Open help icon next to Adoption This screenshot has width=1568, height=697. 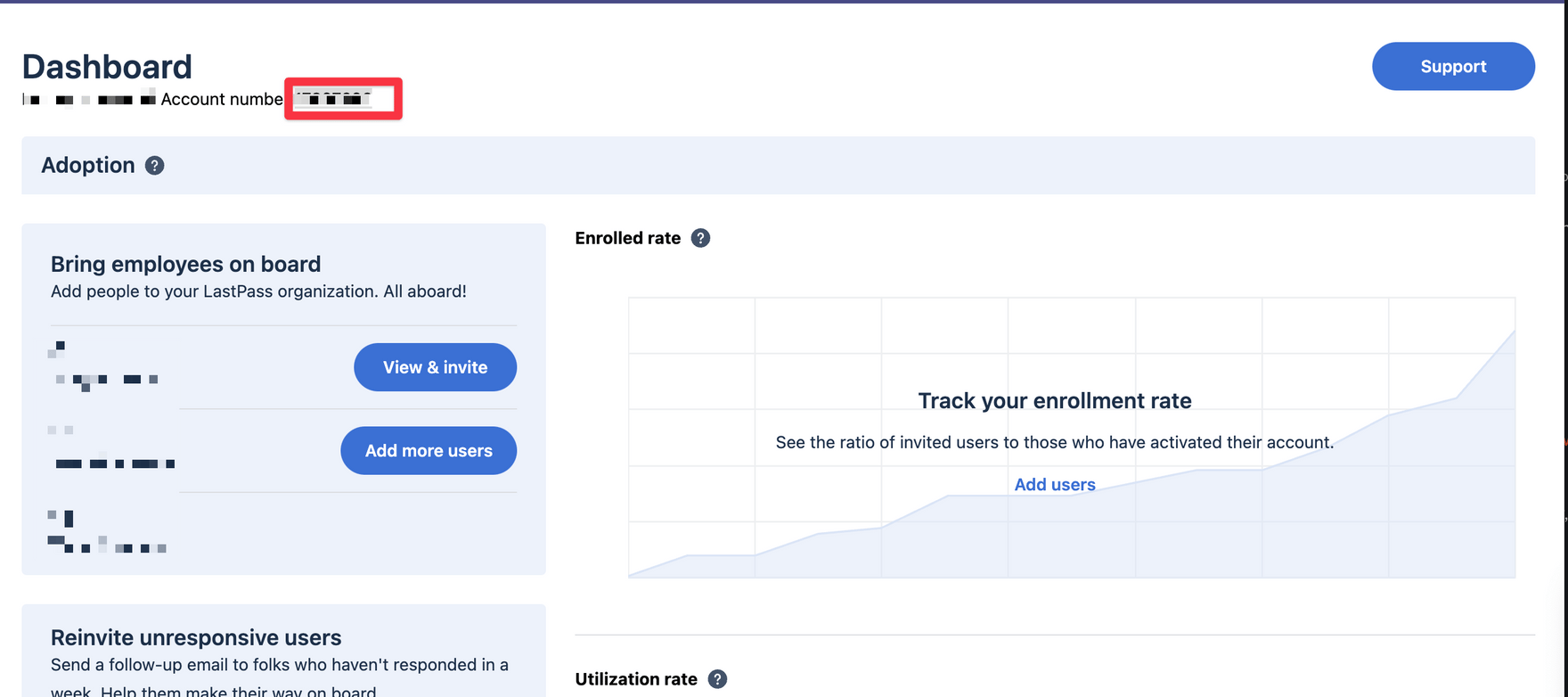pos(155,166)
